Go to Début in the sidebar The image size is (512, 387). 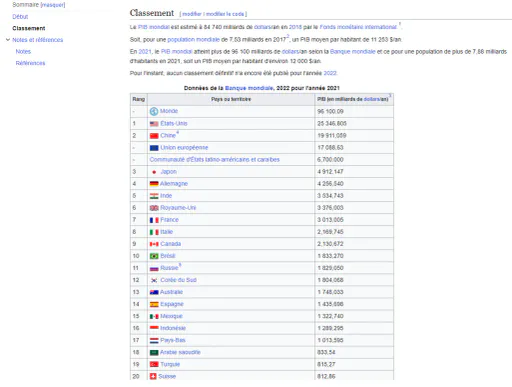coord(20,17)
